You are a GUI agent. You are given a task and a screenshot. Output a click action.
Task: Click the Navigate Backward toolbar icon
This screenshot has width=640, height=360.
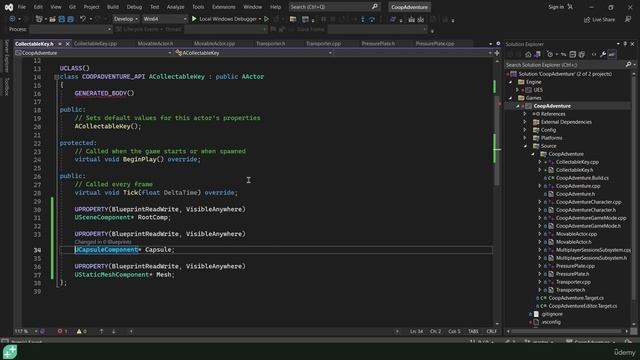[x=12, y=19]
